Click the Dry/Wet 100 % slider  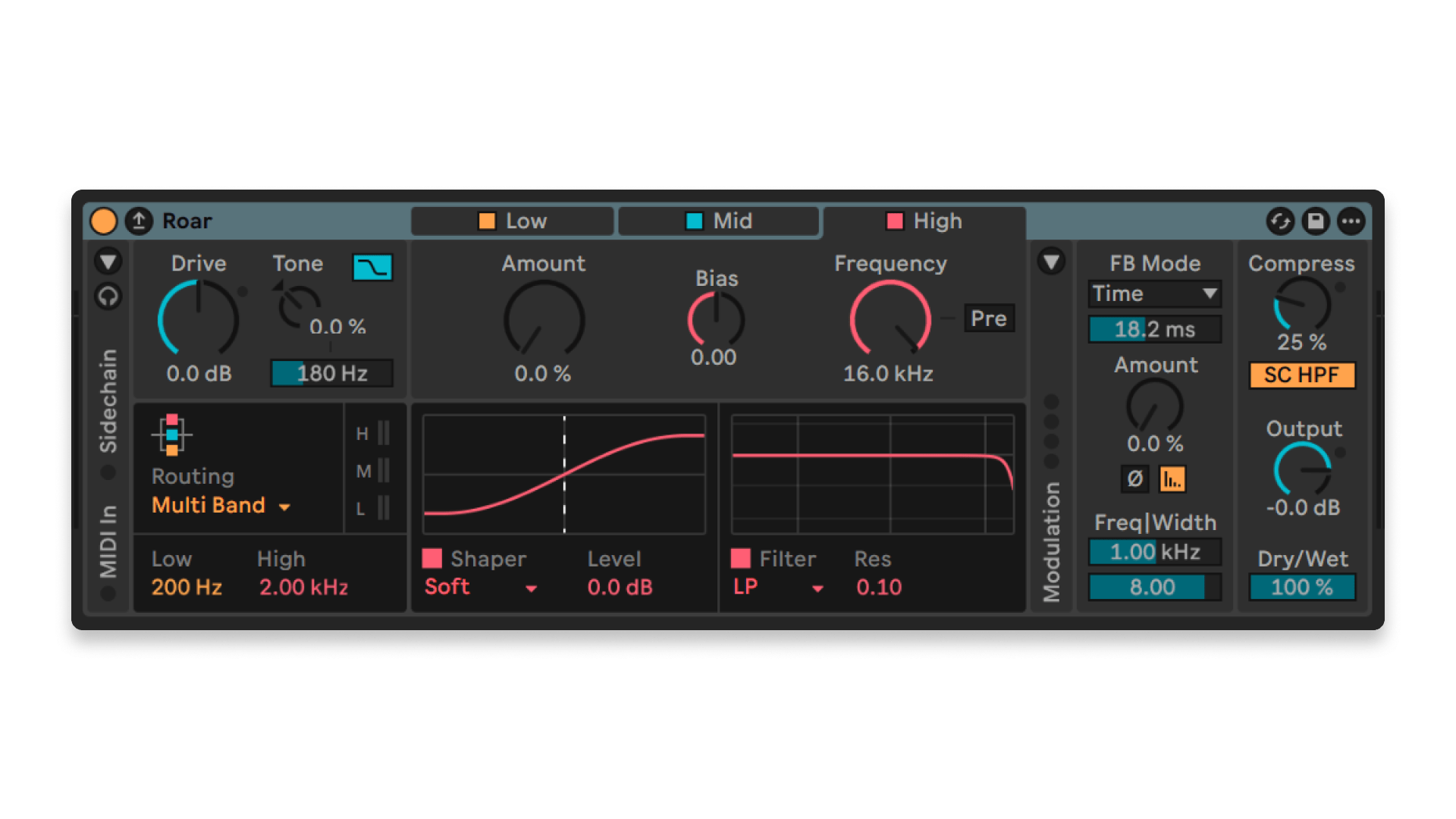pyautogui.click(x=1301, y=587)
